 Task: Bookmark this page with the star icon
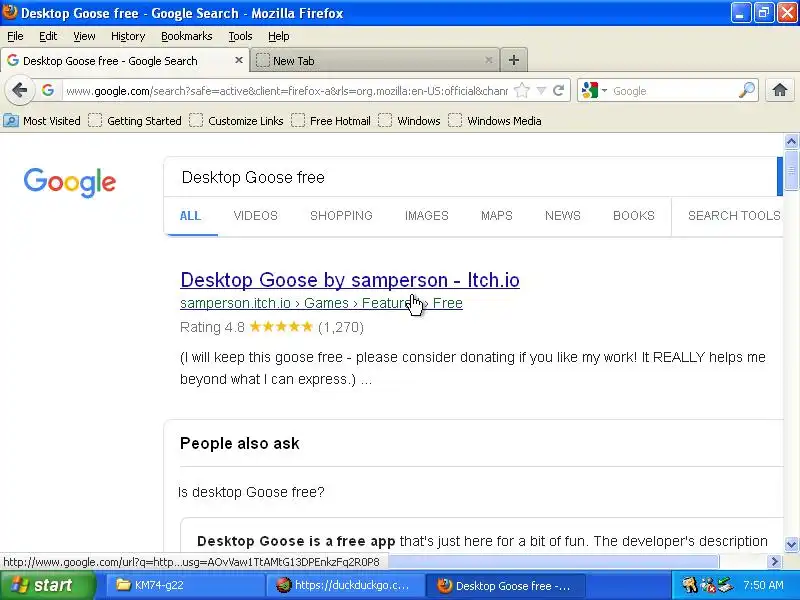click(x=521, y=91)
